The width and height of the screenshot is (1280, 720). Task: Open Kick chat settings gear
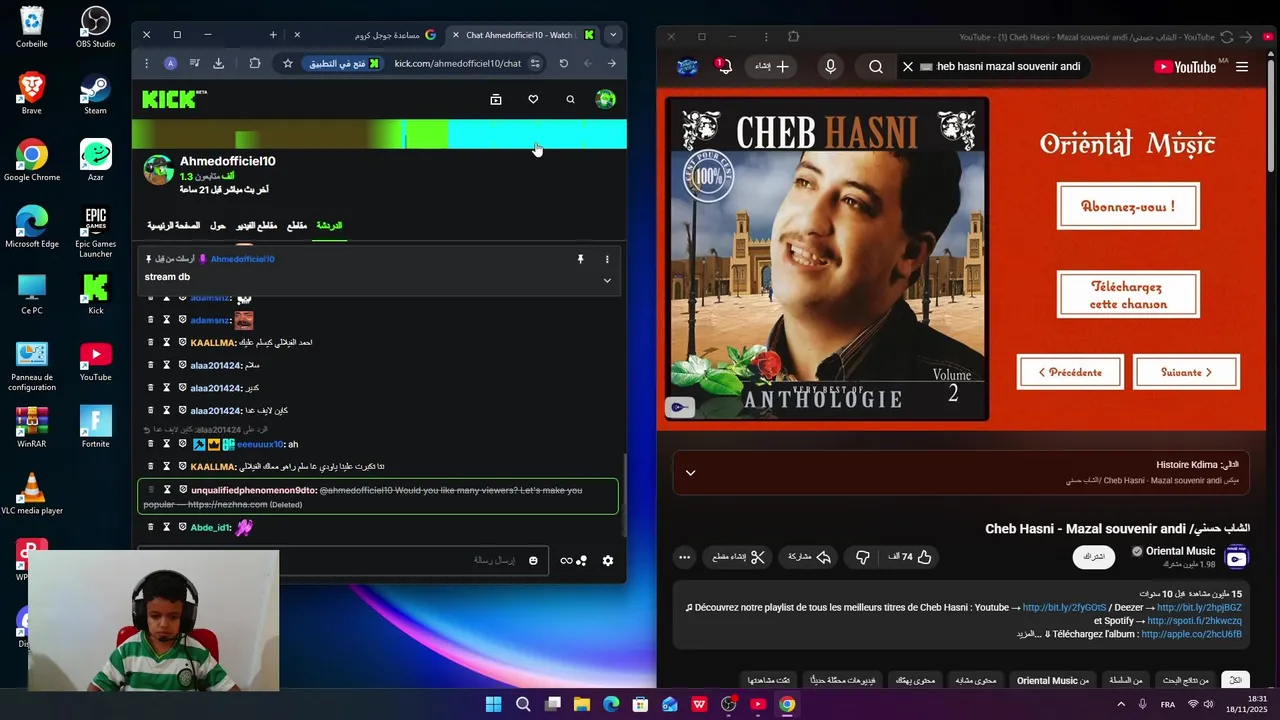click(x=608, y=561)
